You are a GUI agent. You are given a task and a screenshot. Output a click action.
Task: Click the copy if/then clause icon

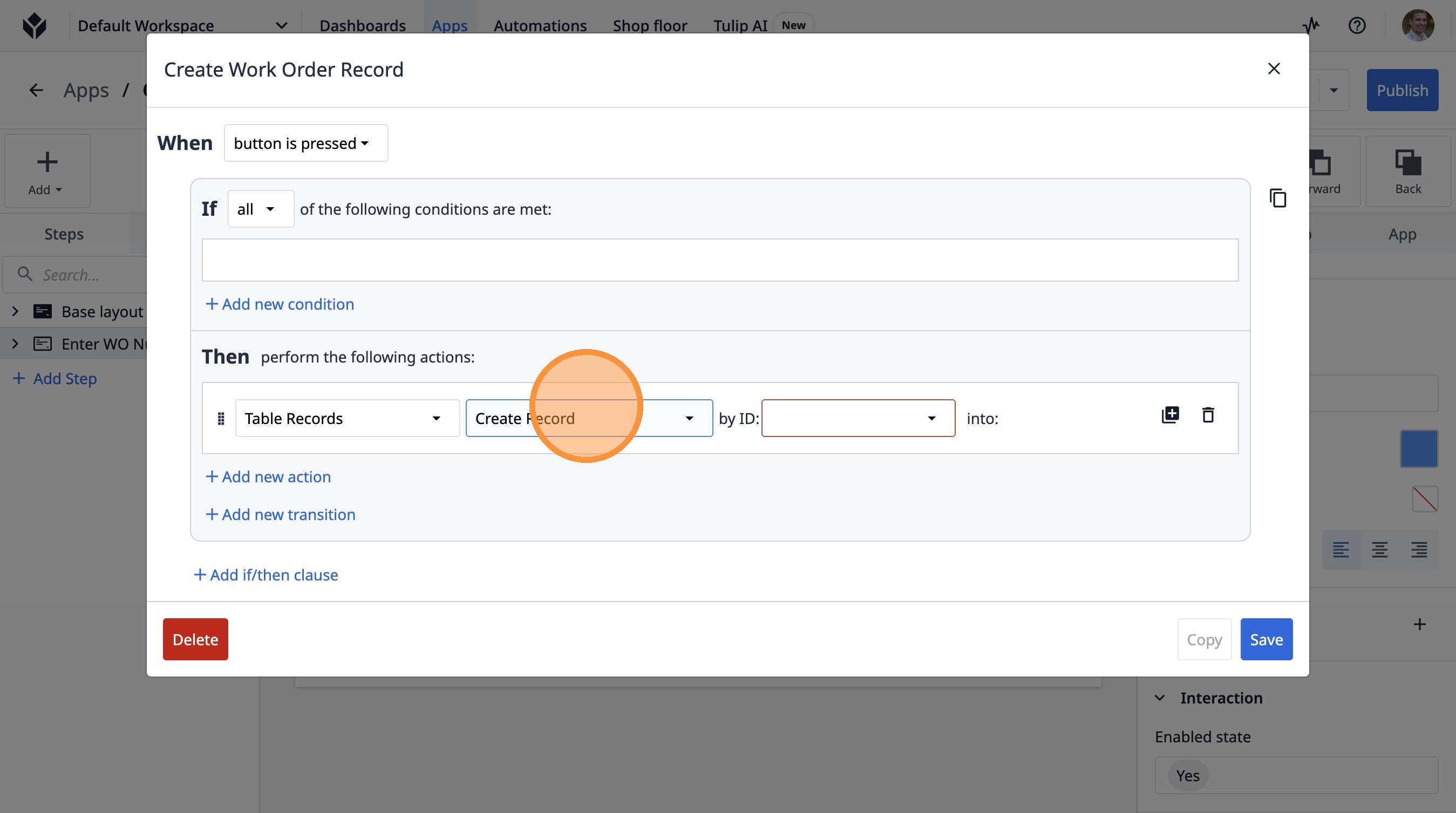(x=1277, y=199)
